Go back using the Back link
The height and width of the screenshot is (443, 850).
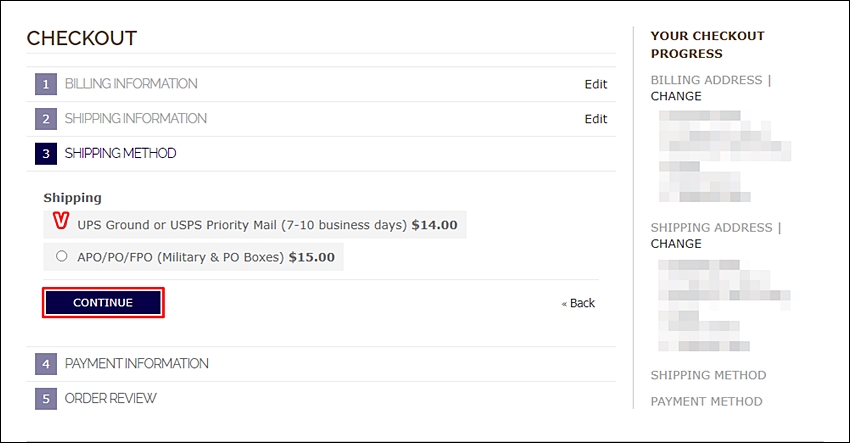click(578, 303)
